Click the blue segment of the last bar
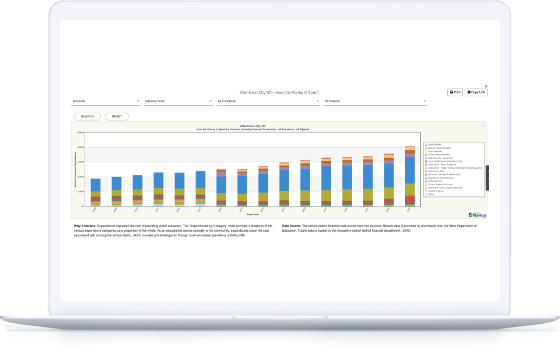560x361 pixels. (410, 170)
